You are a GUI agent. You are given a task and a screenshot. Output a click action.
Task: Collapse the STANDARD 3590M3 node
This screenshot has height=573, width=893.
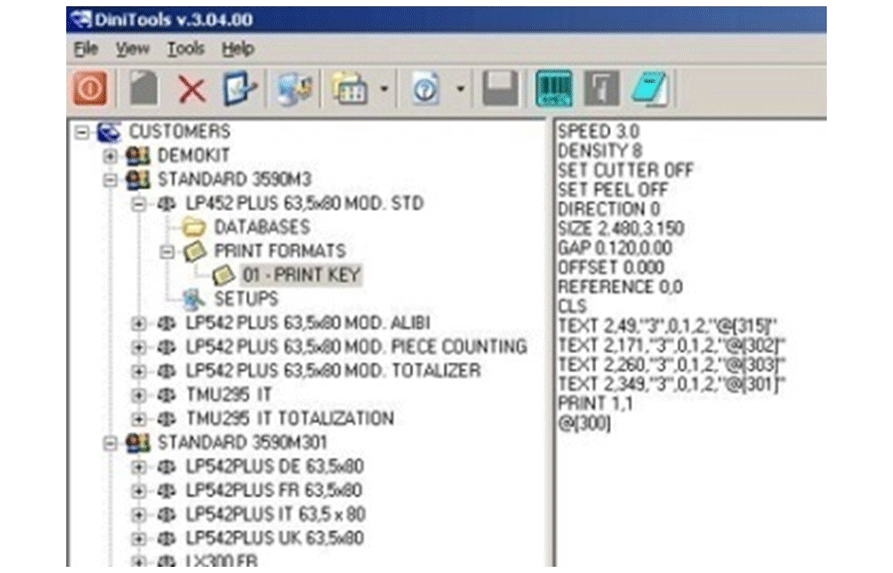(111, 180)
